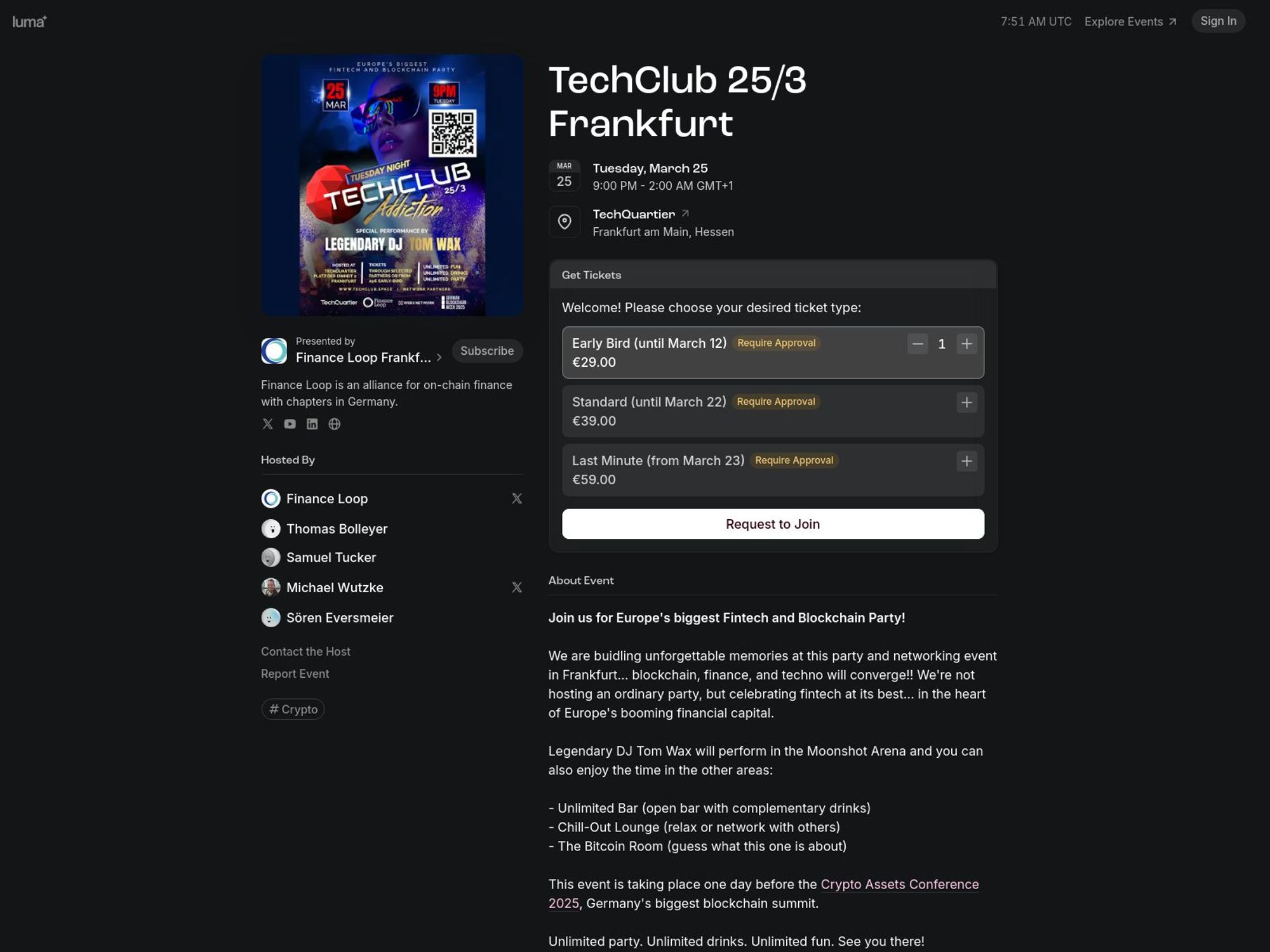The image size is (1270, 952).
Task: Click Finance Loop Frankfurt presenter avatar
Action: [274, 351]
